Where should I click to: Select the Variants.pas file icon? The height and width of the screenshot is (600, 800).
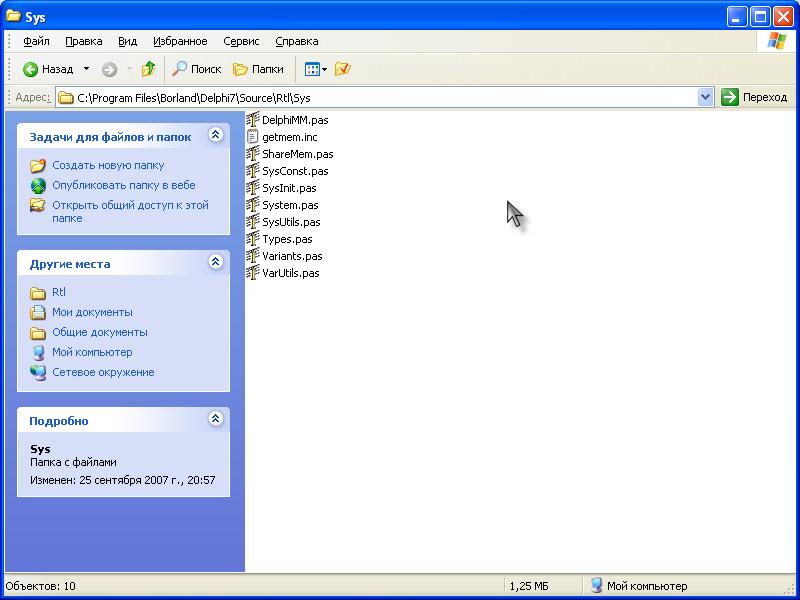[x=253, y=256]
